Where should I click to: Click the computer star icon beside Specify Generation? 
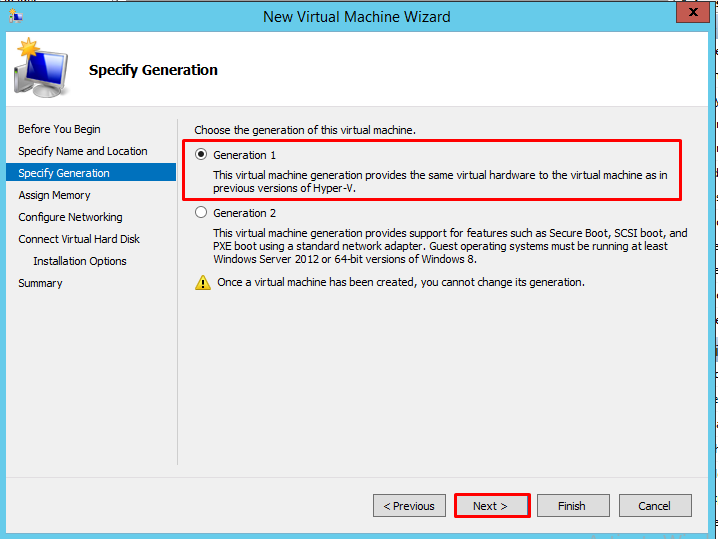pos(42,68)
